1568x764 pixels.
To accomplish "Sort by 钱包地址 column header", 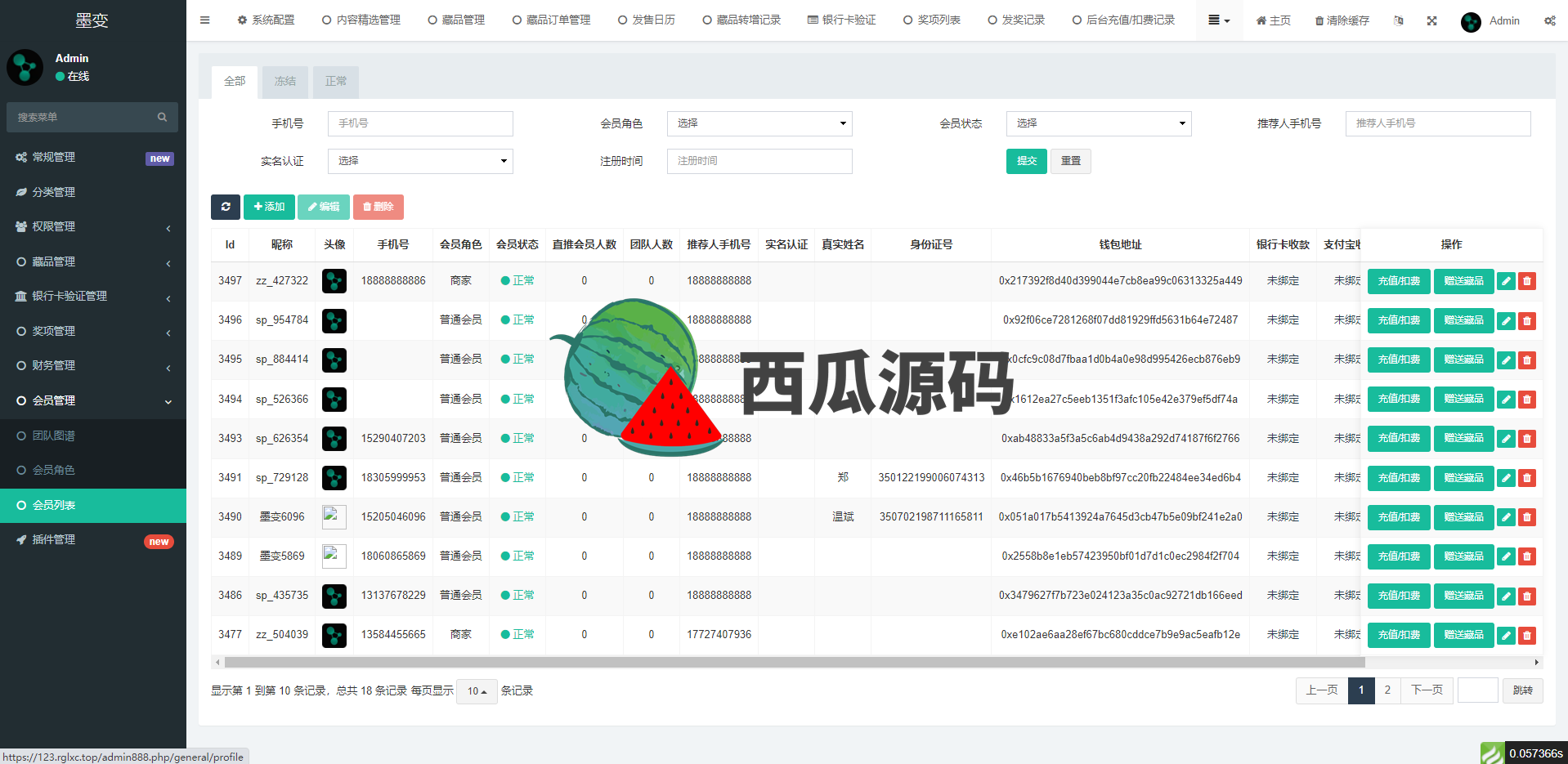I will [1120, 244].
